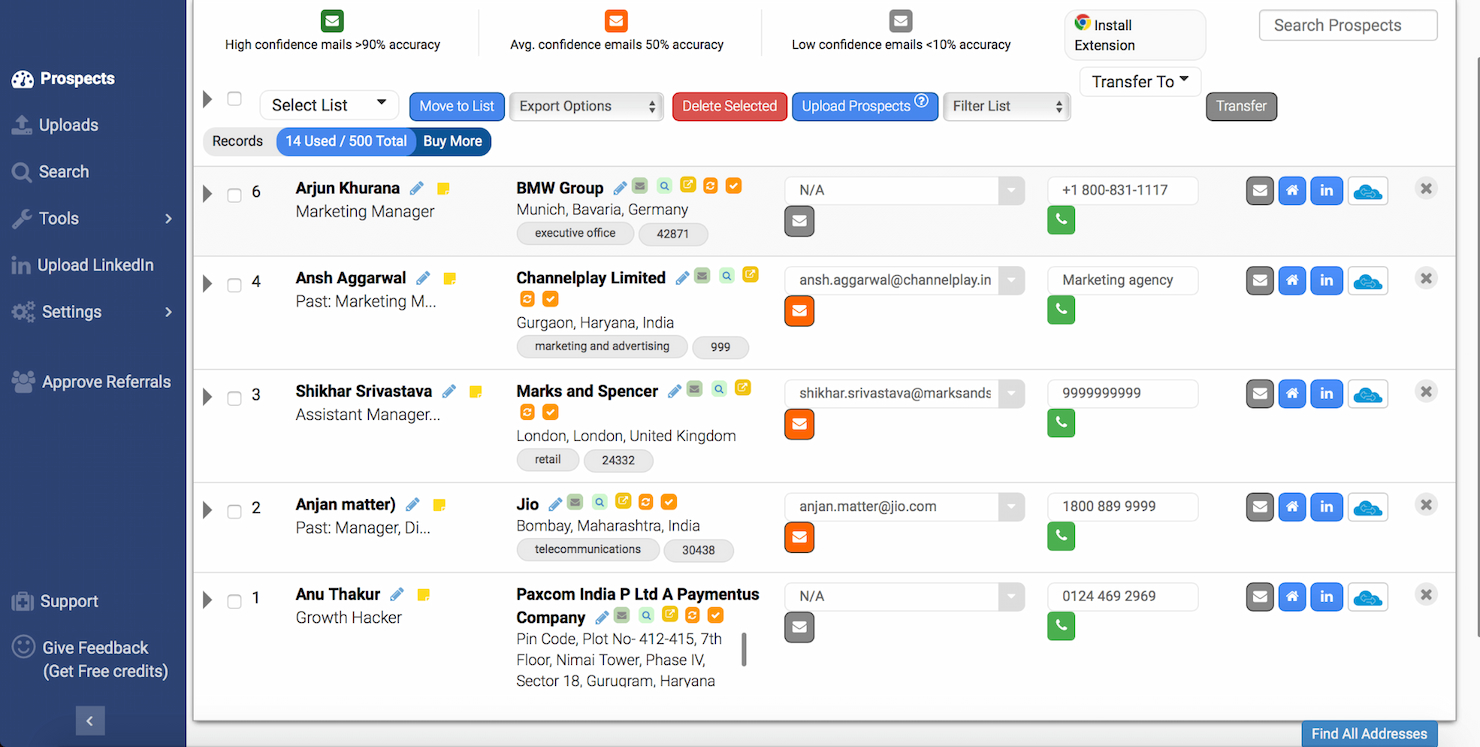Click the pencil edit icon next to BMW Group
This screenshot has width=1480, height=747.
tap(620, 187)
